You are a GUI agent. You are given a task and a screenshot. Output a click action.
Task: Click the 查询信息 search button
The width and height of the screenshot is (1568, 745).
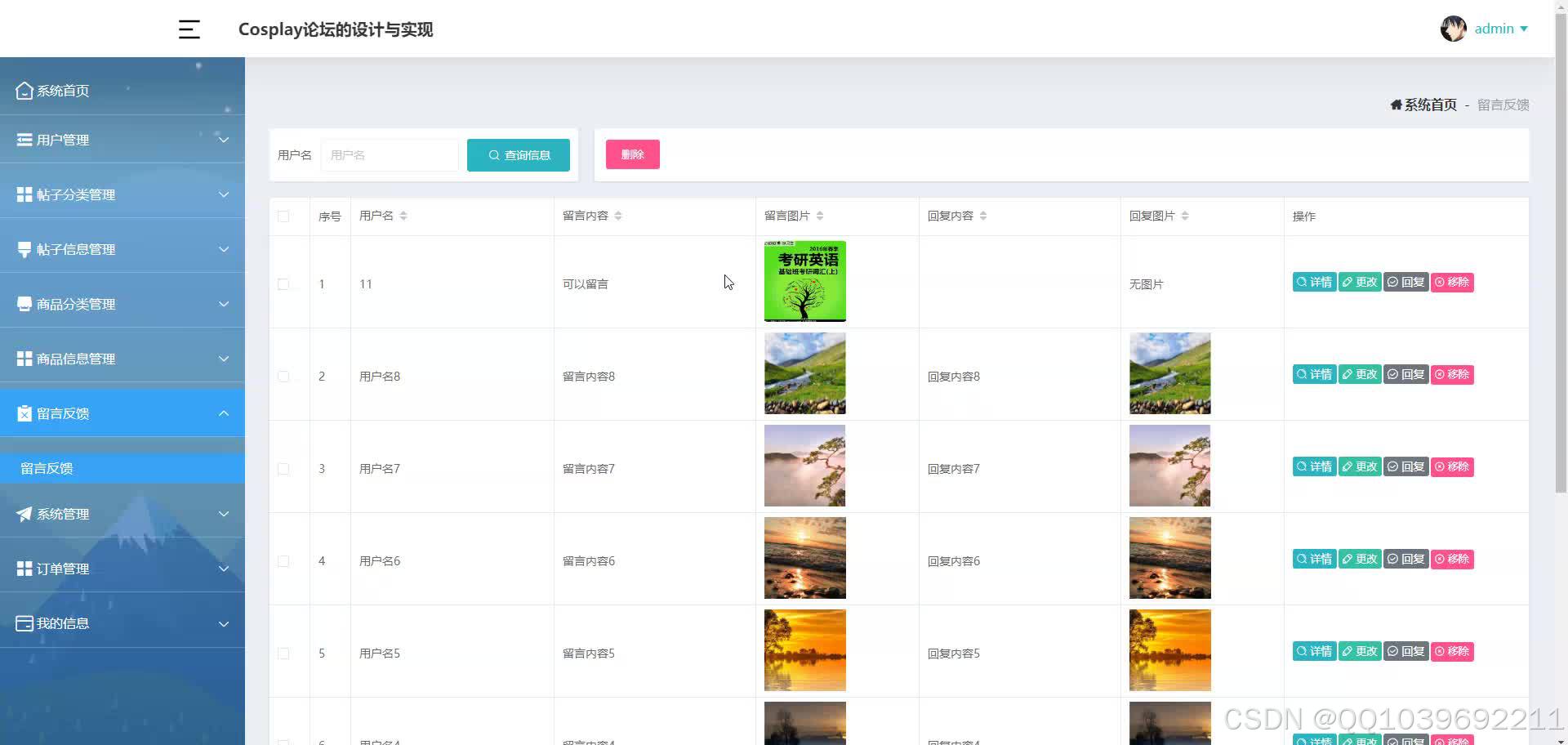[x=519, y=155]
